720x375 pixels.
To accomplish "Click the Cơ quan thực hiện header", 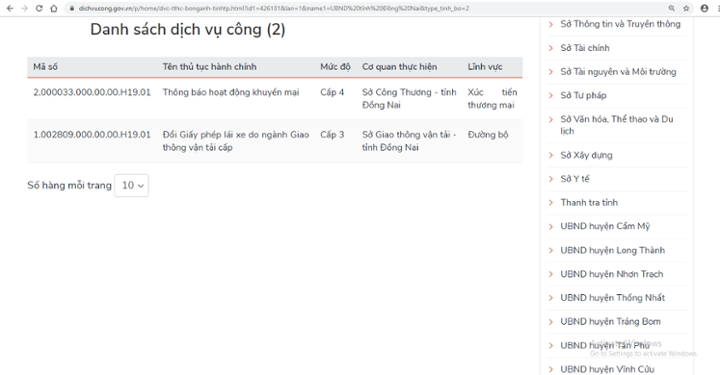I will click(x=399, y=67).
